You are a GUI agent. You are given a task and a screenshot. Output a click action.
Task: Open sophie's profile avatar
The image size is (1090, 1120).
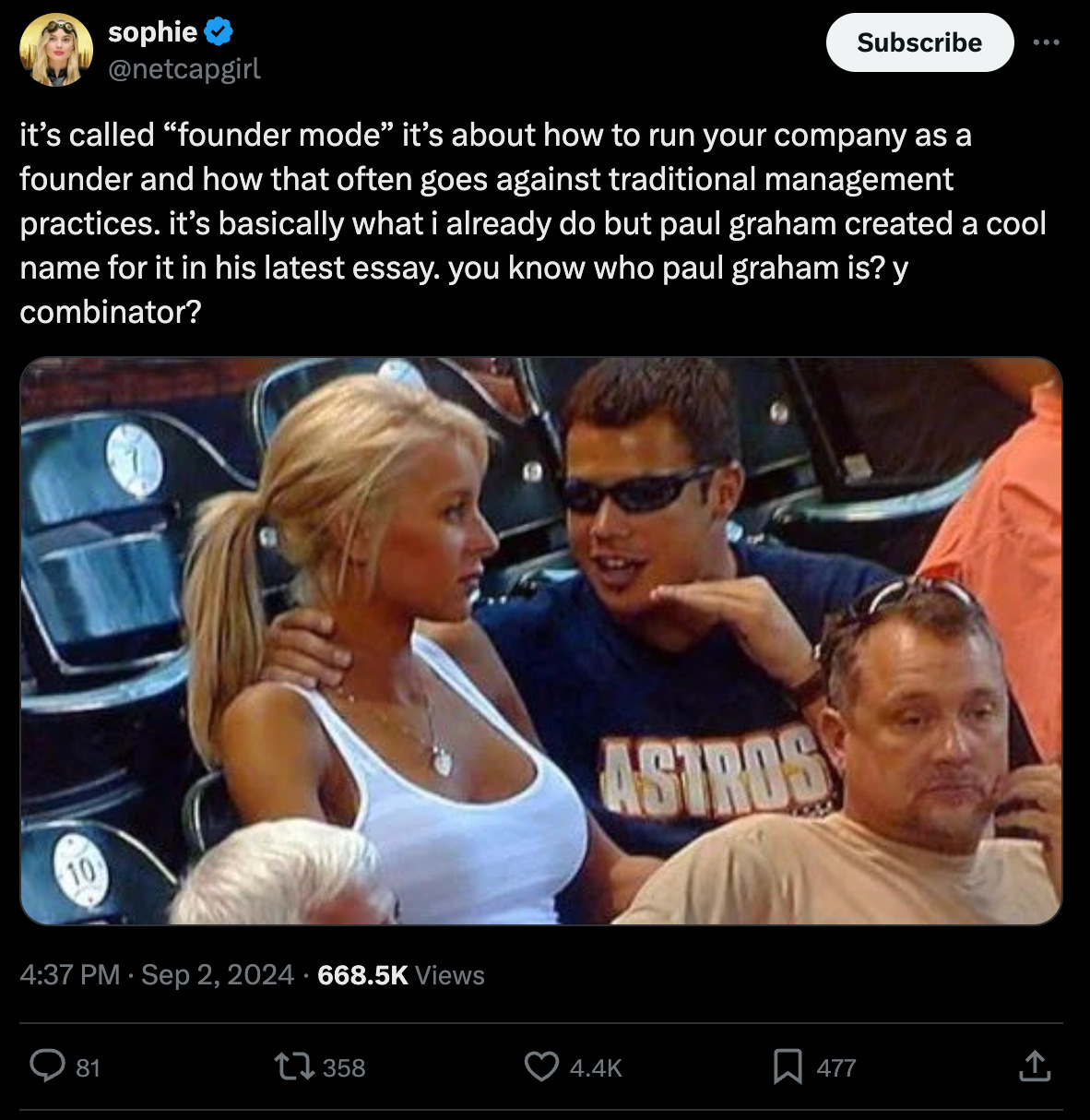point(56,50)
